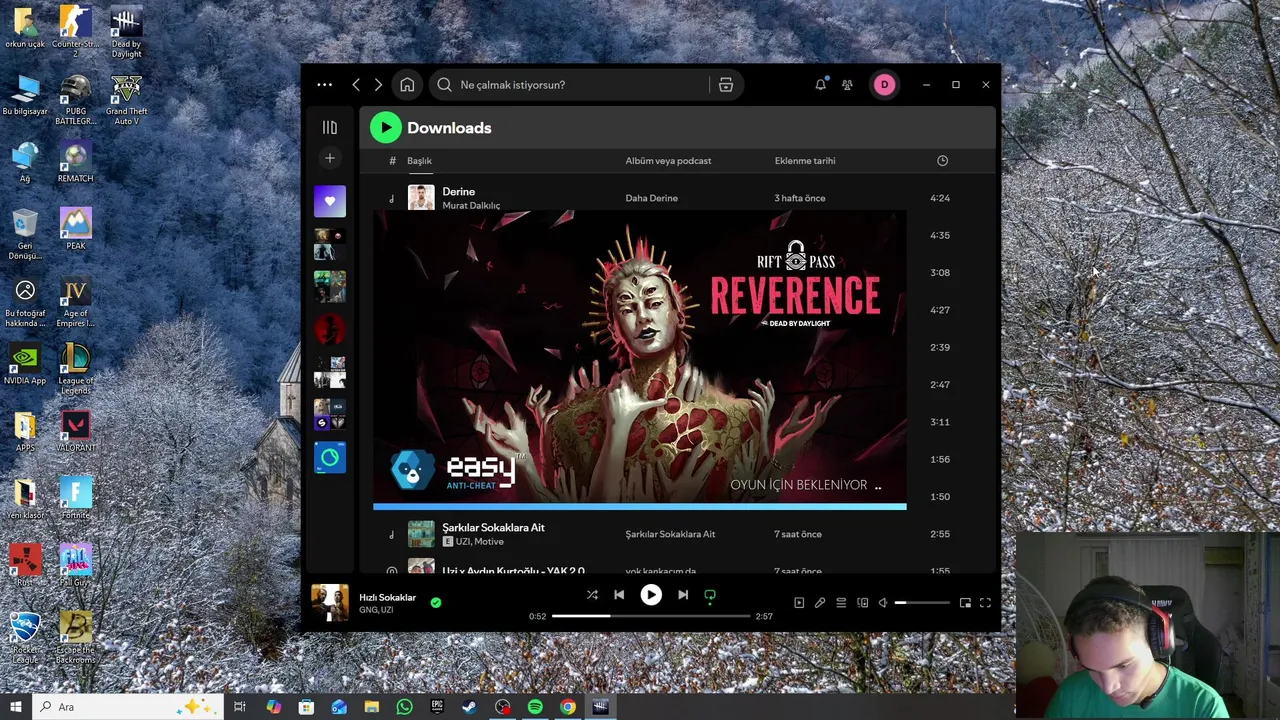Open the mini player
The height and width of the screenshot is (720, 1280).
coord(965,603)
